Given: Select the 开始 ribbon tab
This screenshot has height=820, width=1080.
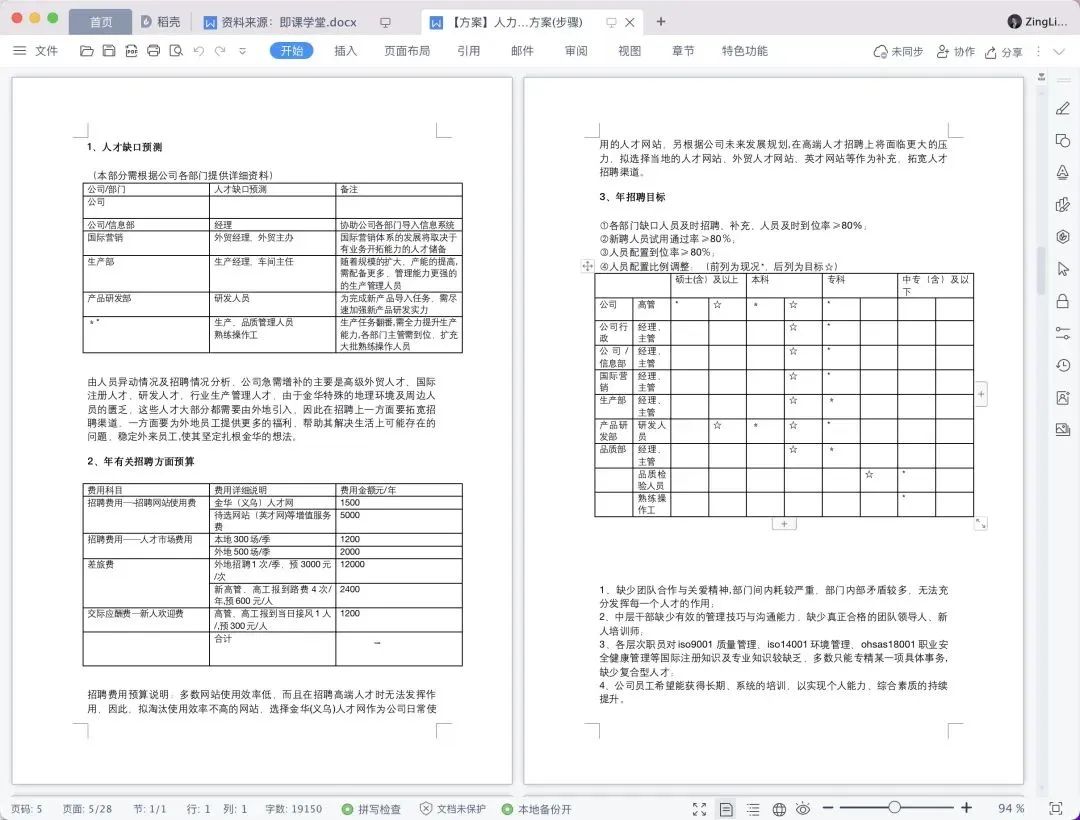Looking at the screenshot, I should point(291,51).
